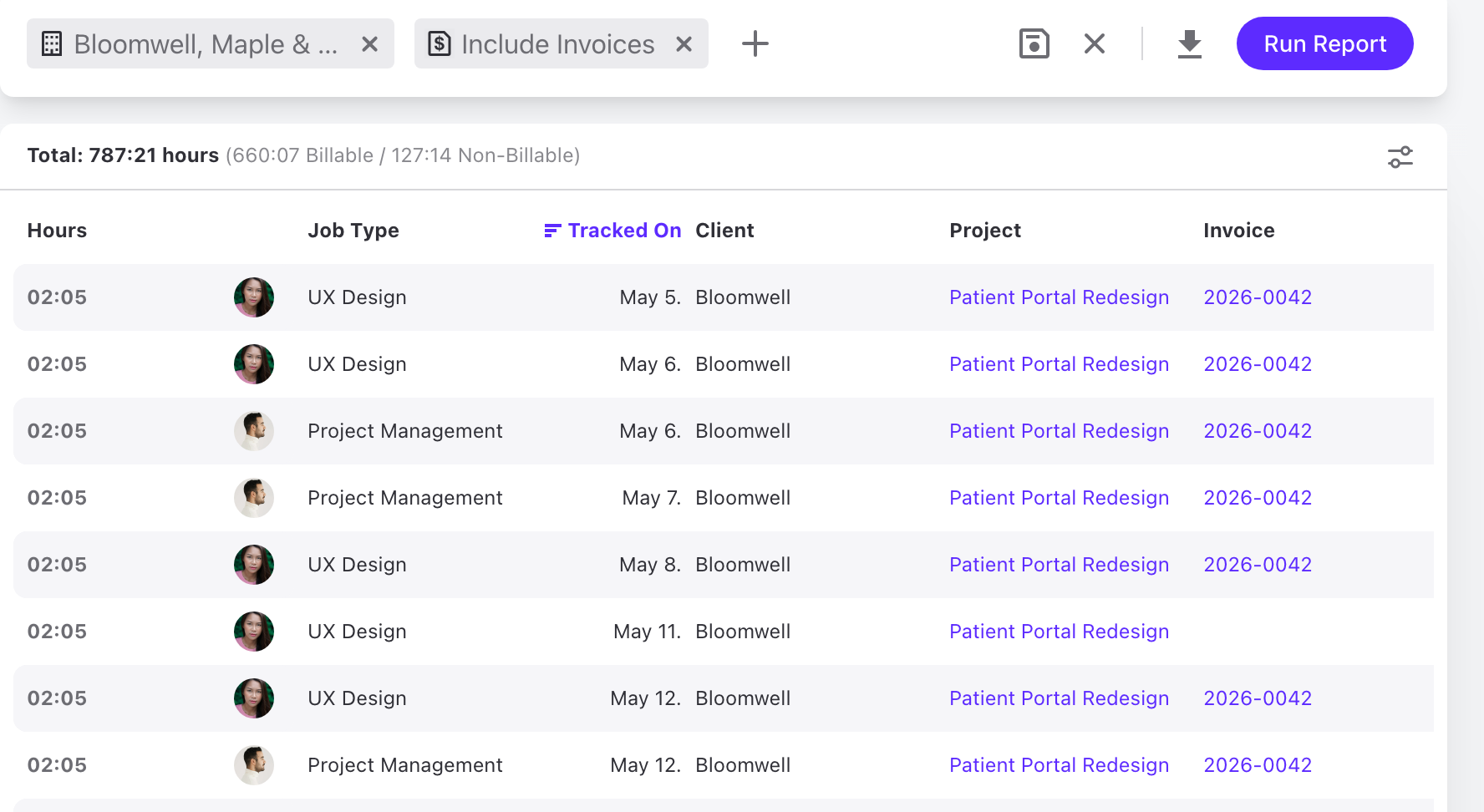Click the UX Design job type for May 8
Screen dimensions: 1484x812
(x=357, y=565)
